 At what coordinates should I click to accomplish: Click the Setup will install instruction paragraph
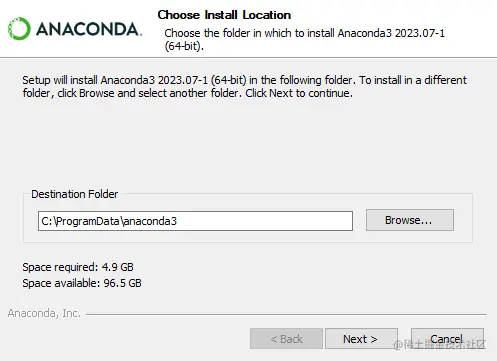click(244, 86)
